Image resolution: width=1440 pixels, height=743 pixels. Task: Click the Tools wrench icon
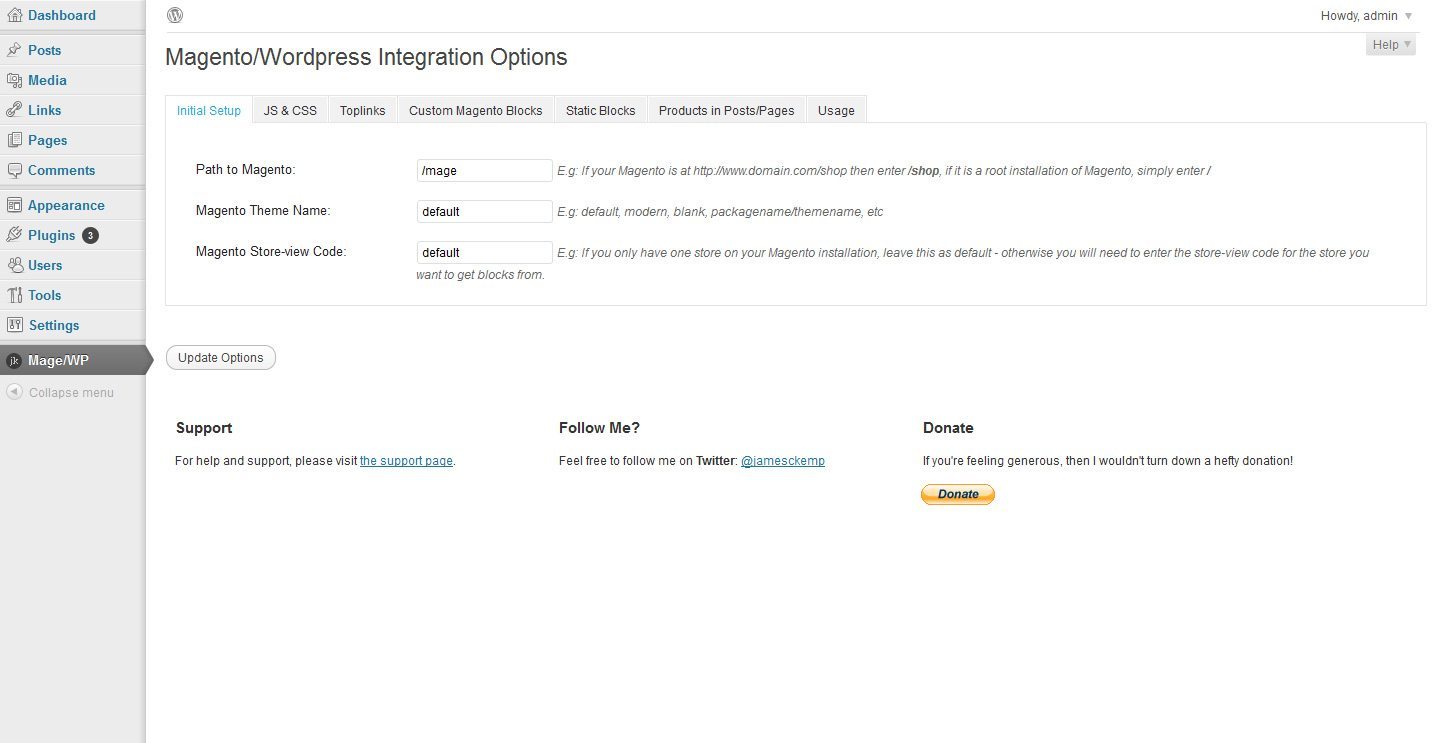click(14, 295)
